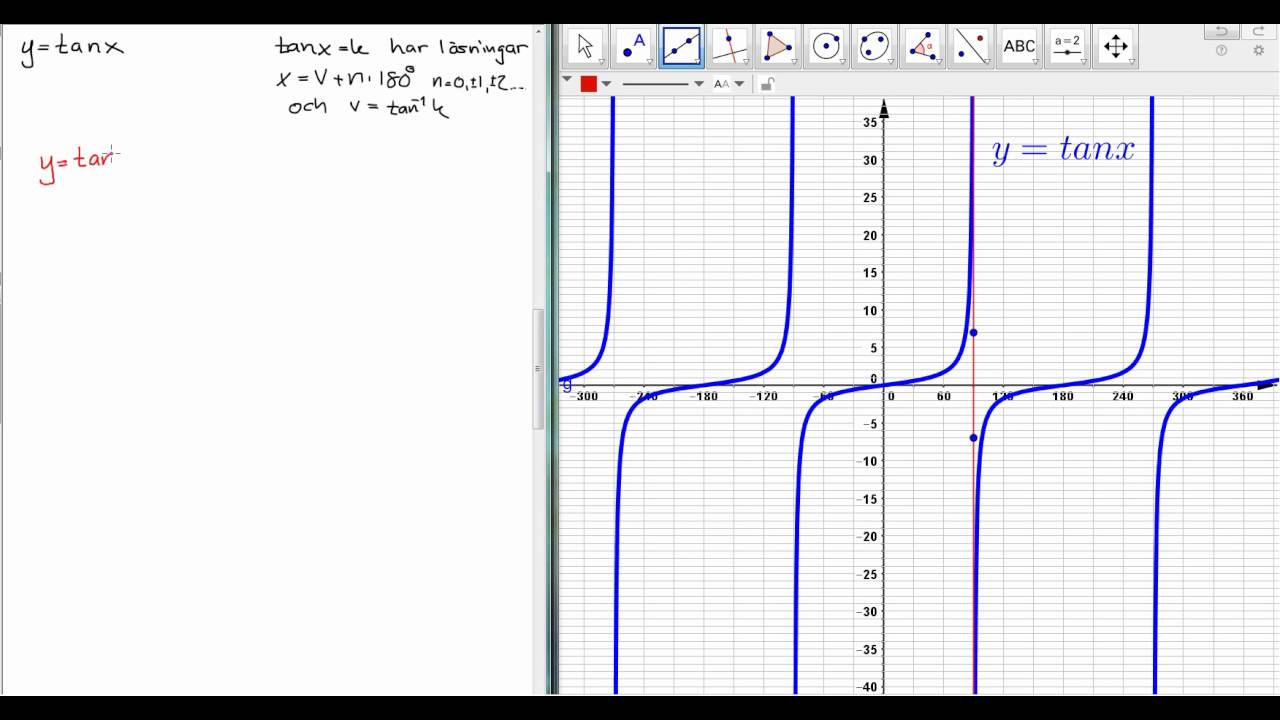This screenshot has height=720, width=1280.
Task: Select the Move Graphics View tool
Action: point(1115,46)
